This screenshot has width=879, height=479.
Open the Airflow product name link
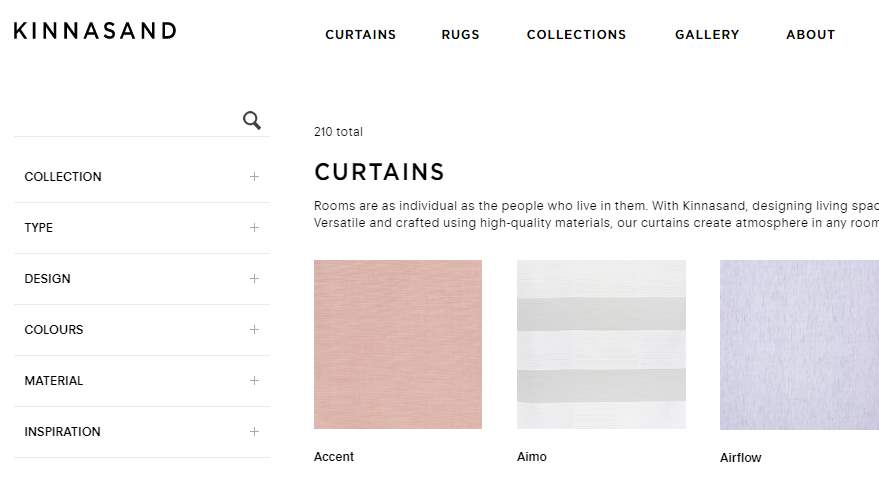click(x=741, y=458)
